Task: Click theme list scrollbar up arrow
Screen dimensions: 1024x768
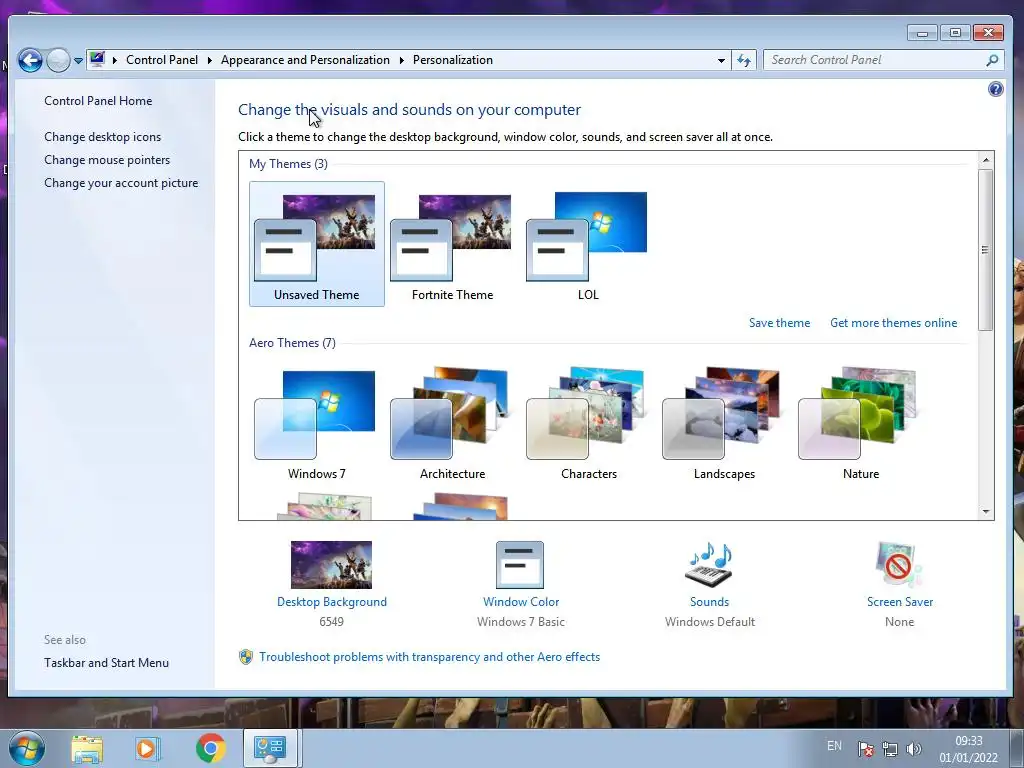Action: (x=986, y=159)
